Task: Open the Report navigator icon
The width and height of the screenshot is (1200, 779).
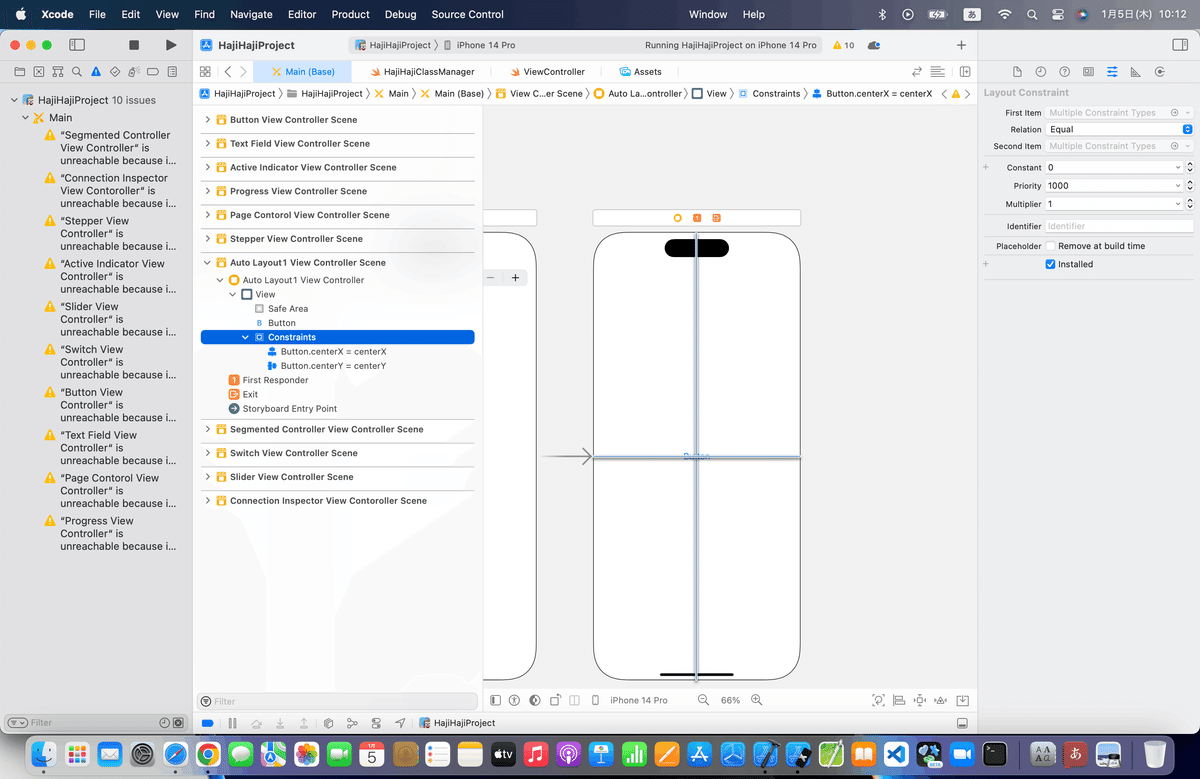Action: click(173, 72)
